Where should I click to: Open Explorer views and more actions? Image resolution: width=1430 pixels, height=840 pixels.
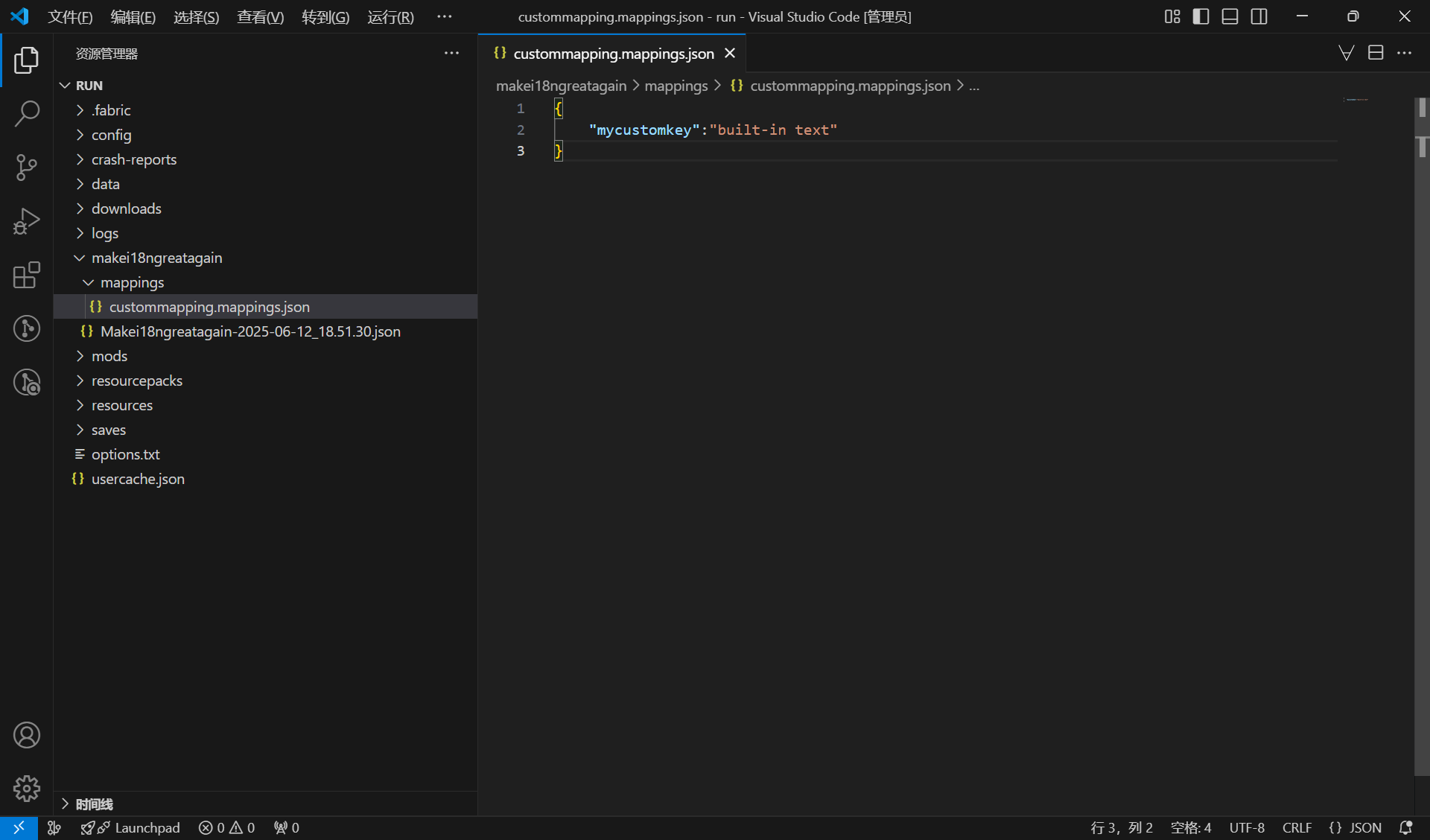[x=451, y=53]
